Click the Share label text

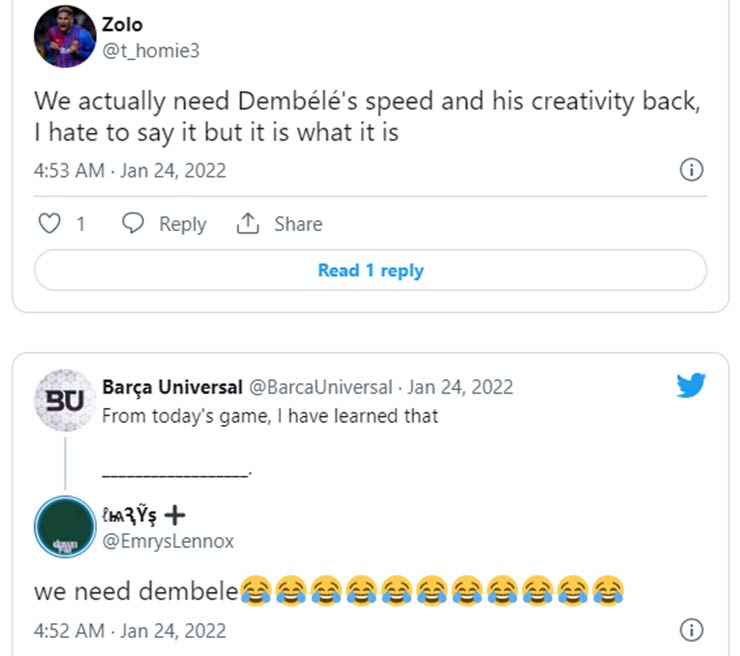(298, 224)
